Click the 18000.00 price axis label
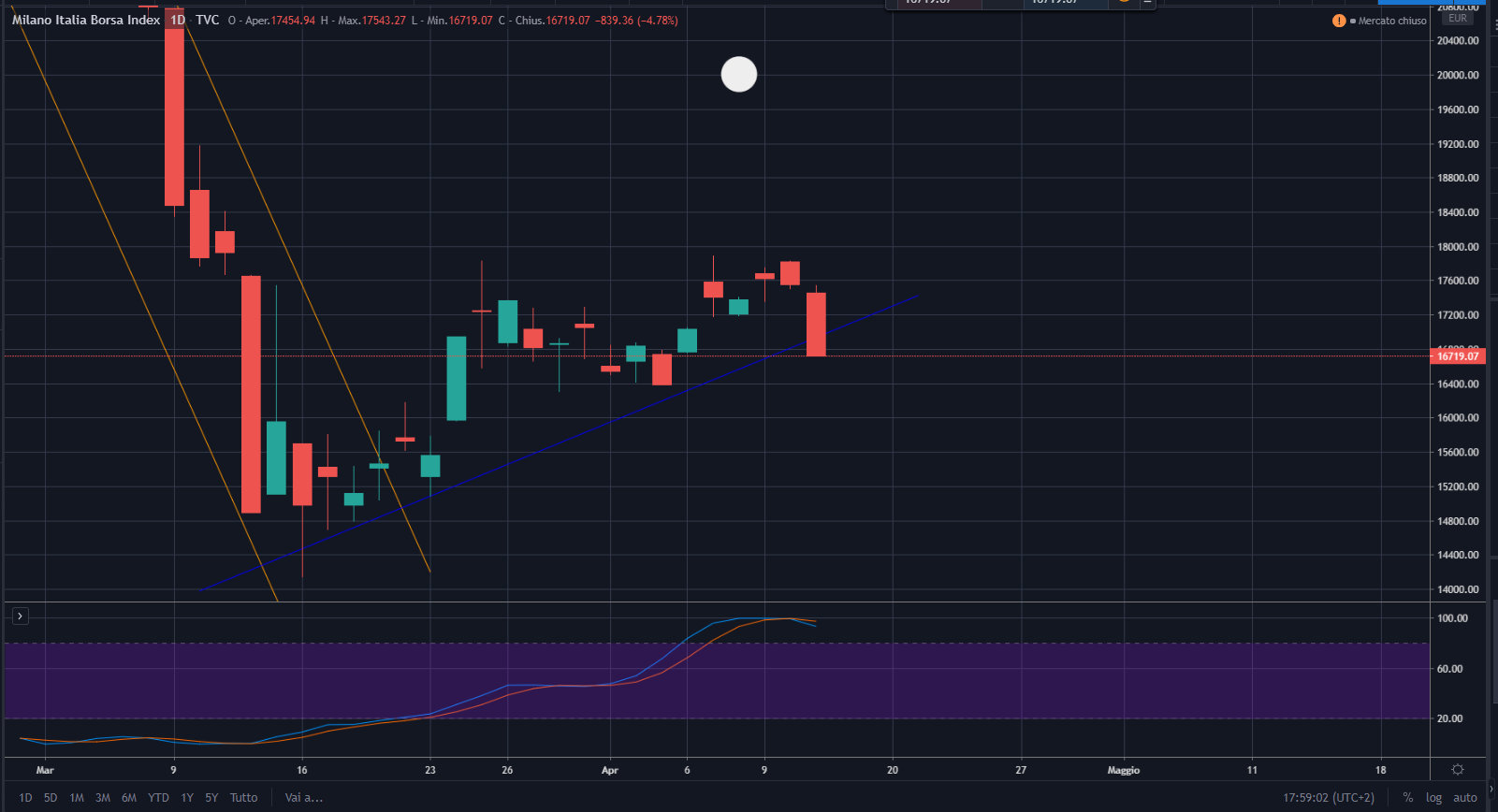The image size is (1498, 812). [1458, 247]
